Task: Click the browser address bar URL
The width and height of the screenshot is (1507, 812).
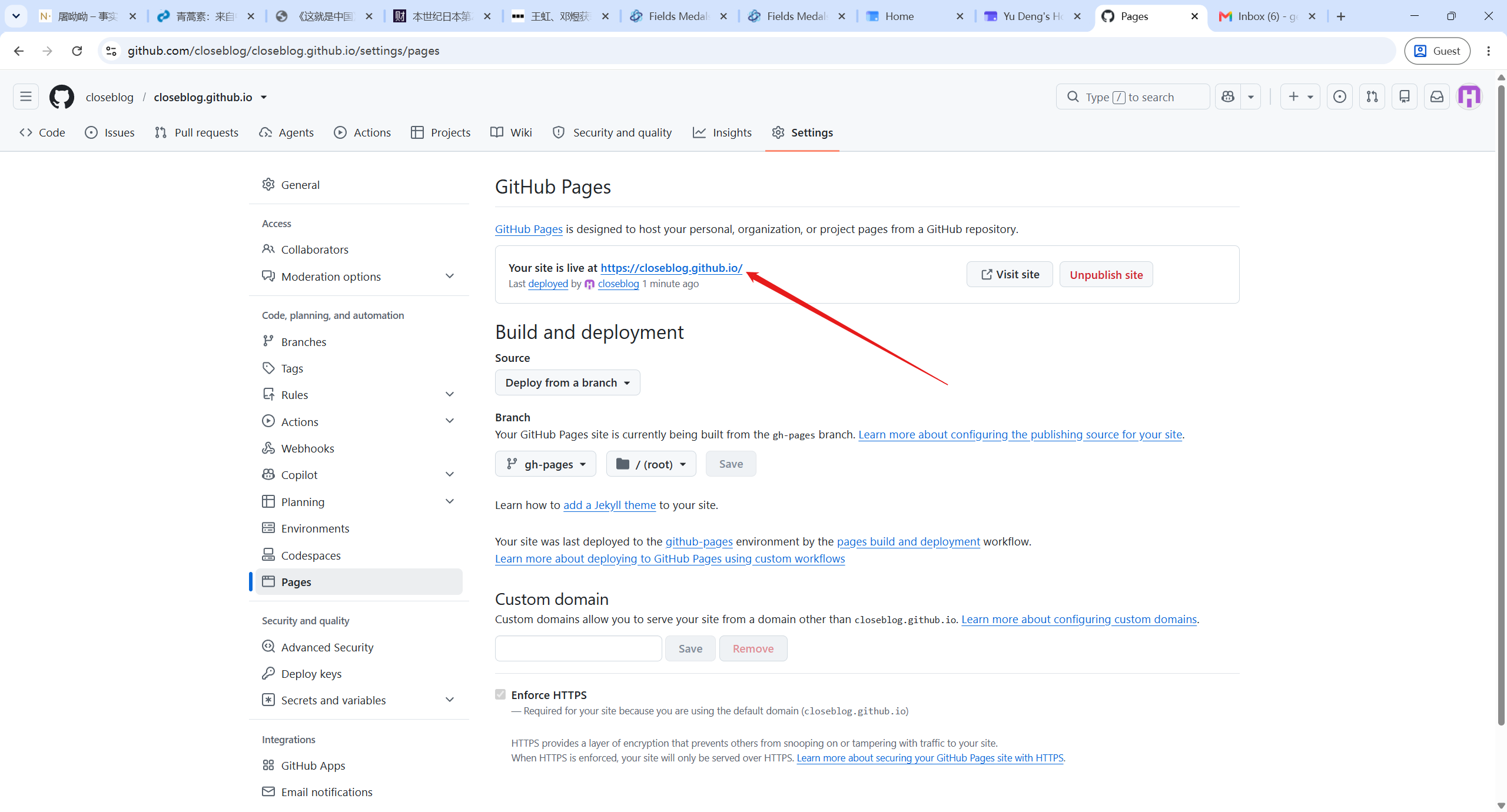Action: coord(283,51)
